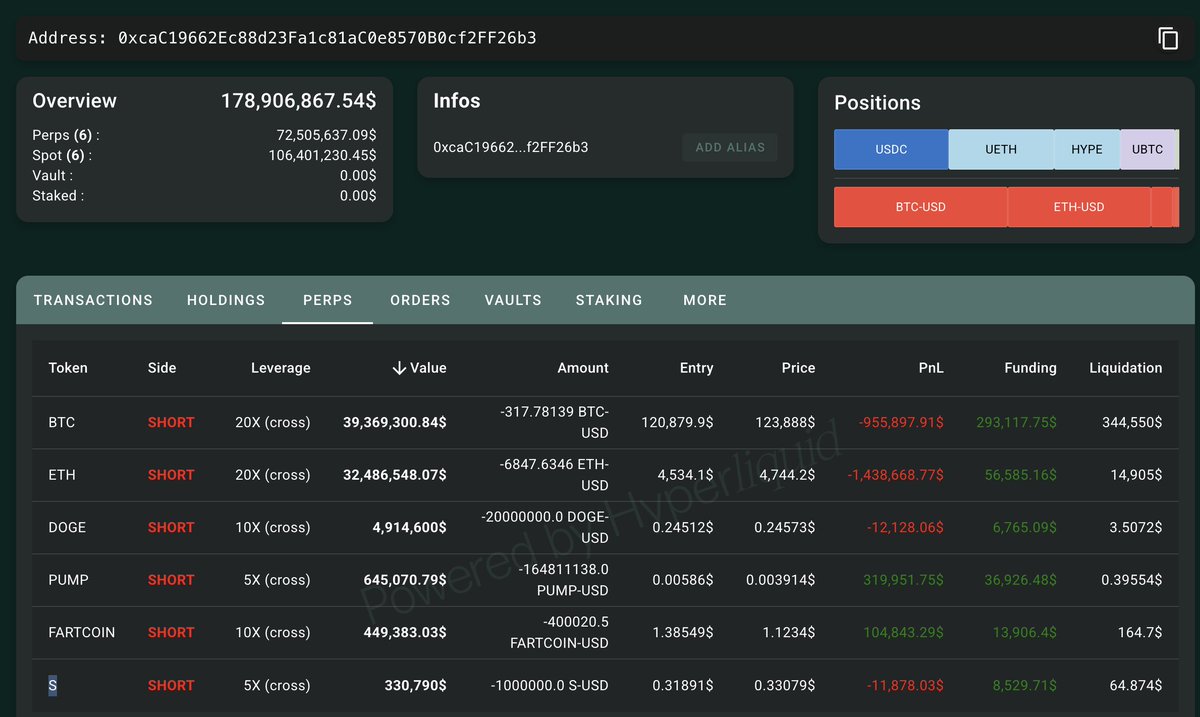Click the ETH-USD position bar
This screenshot has width=1200, height=717.
point(1079,207)
